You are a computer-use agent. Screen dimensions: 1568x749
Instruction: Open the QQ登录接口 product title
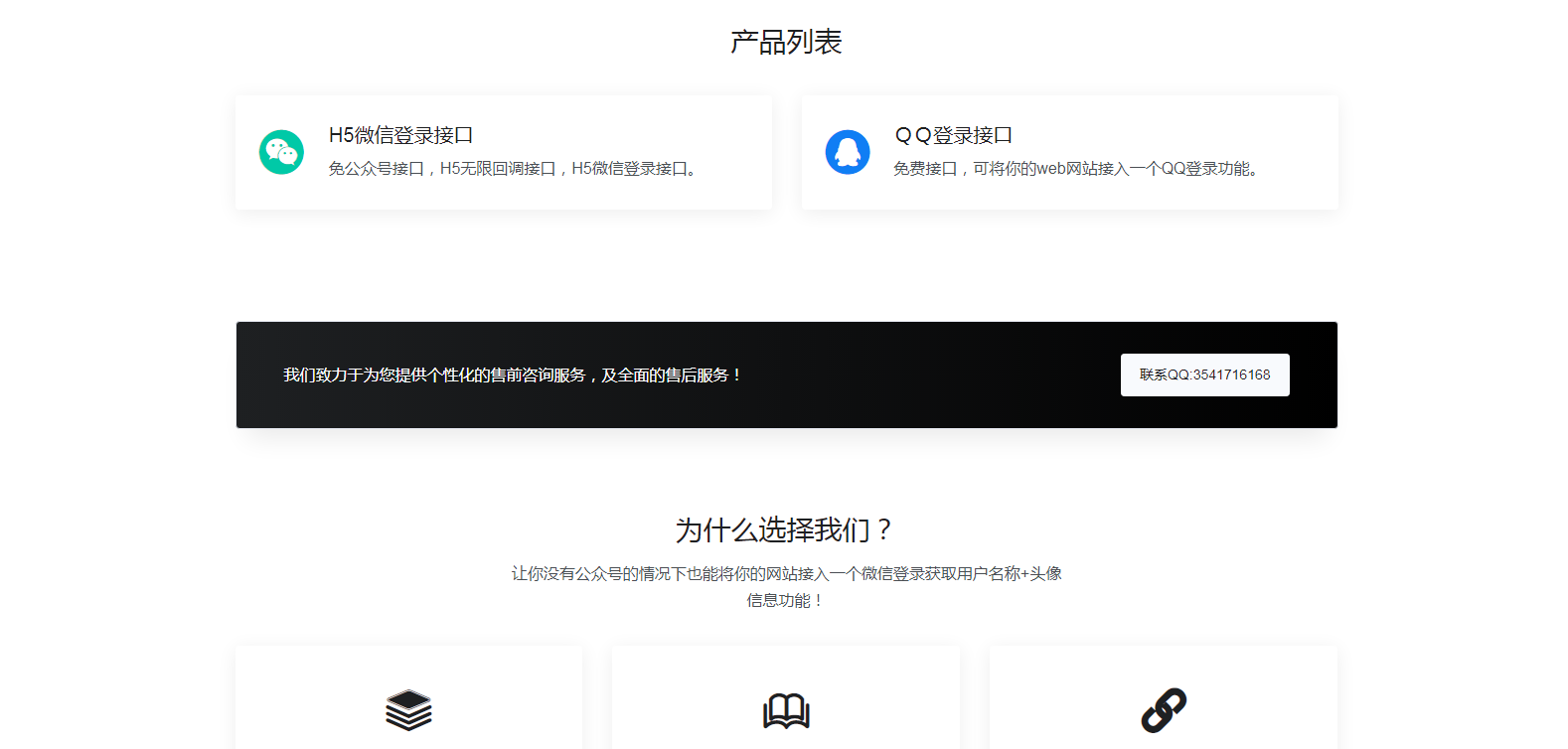[954, 135]
